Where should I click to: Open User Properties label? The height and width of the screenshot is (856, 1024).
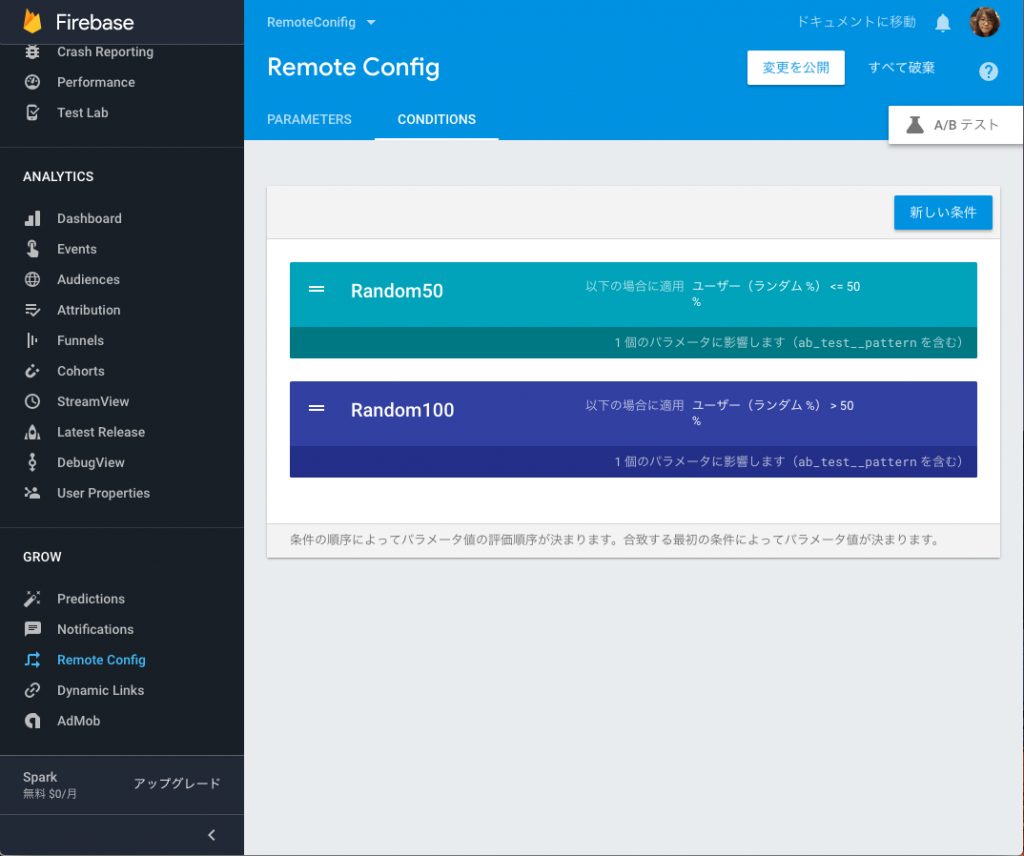[x=103, y=493]
